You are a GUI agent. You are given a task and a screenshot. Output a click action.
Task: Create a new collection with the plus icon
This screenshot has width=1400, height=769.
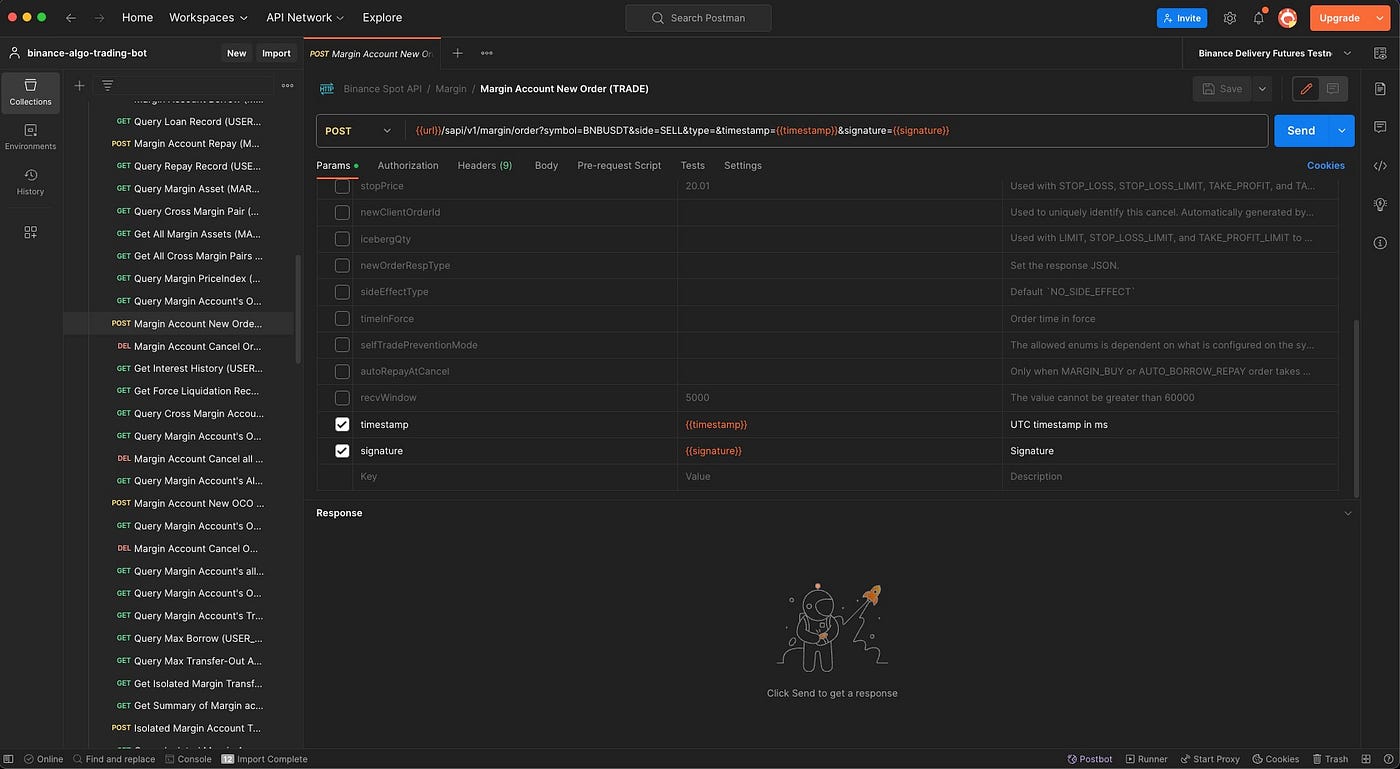(x=80, y=86)
